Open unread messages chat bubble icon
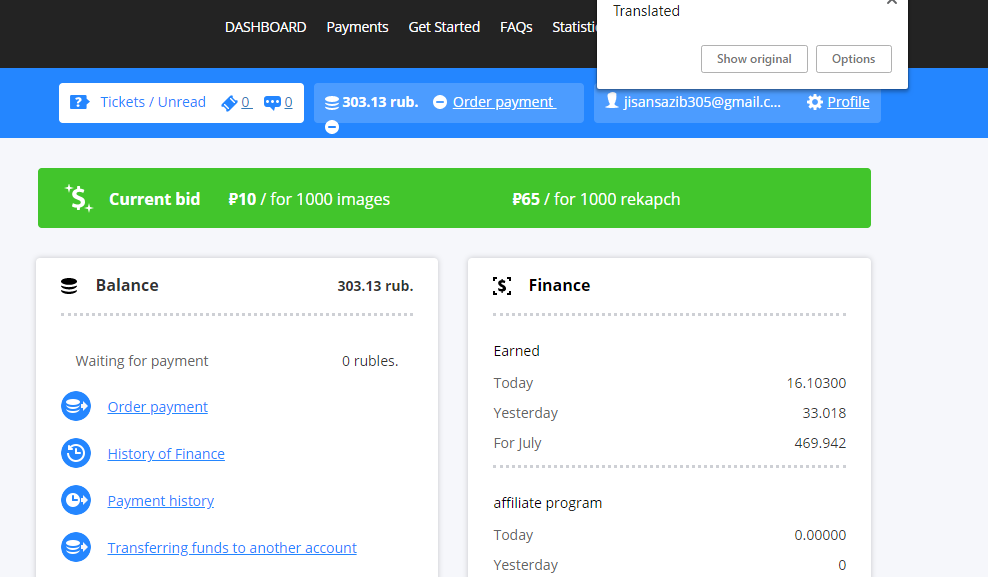Viewport: 988px width, 577px height. pos(272,102)
